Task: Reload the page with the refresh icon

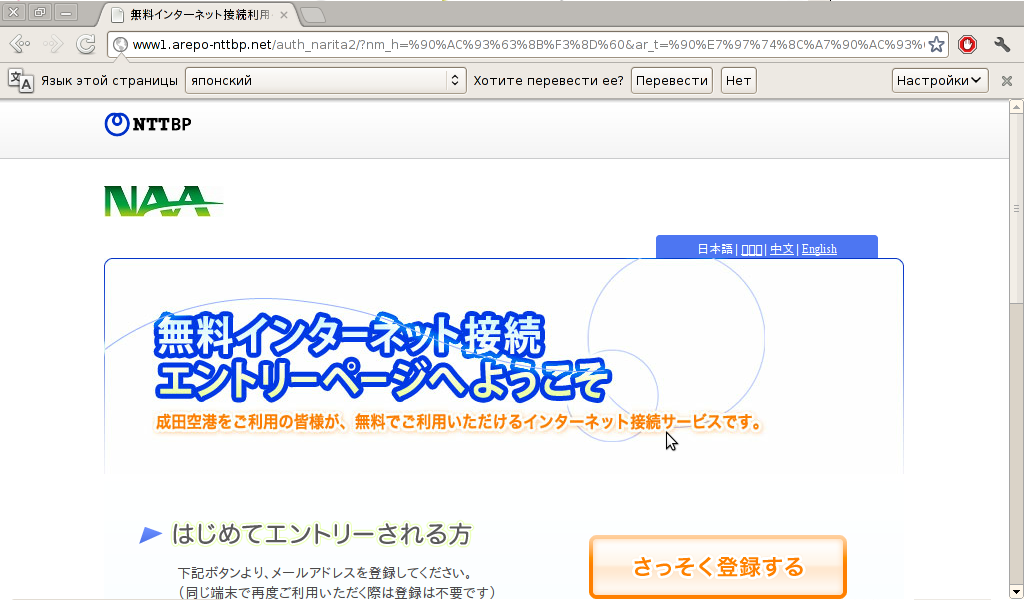Action: pyautogui.click(x=86, y=44)
